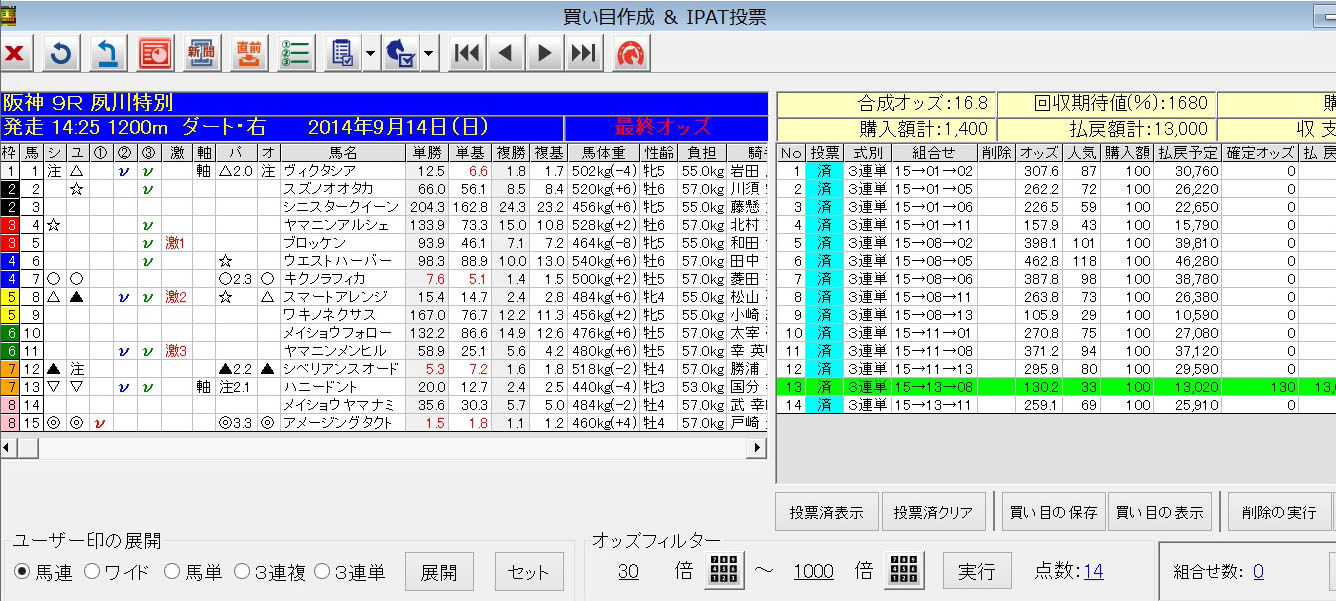Select the 3連単 radio button
Image resolution: width=1336 pixels, height=601 pixels.
[322, 571]
